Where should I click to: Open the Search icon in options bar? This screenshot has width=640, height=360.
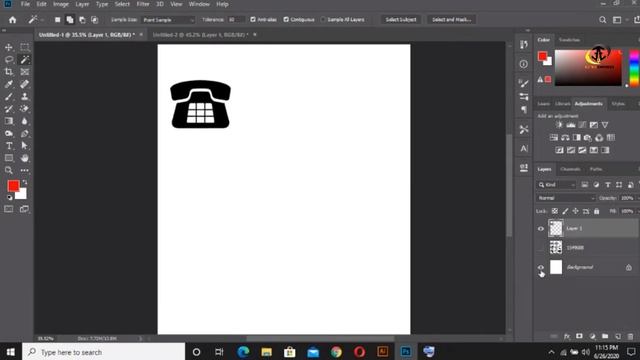click(602, 20)
